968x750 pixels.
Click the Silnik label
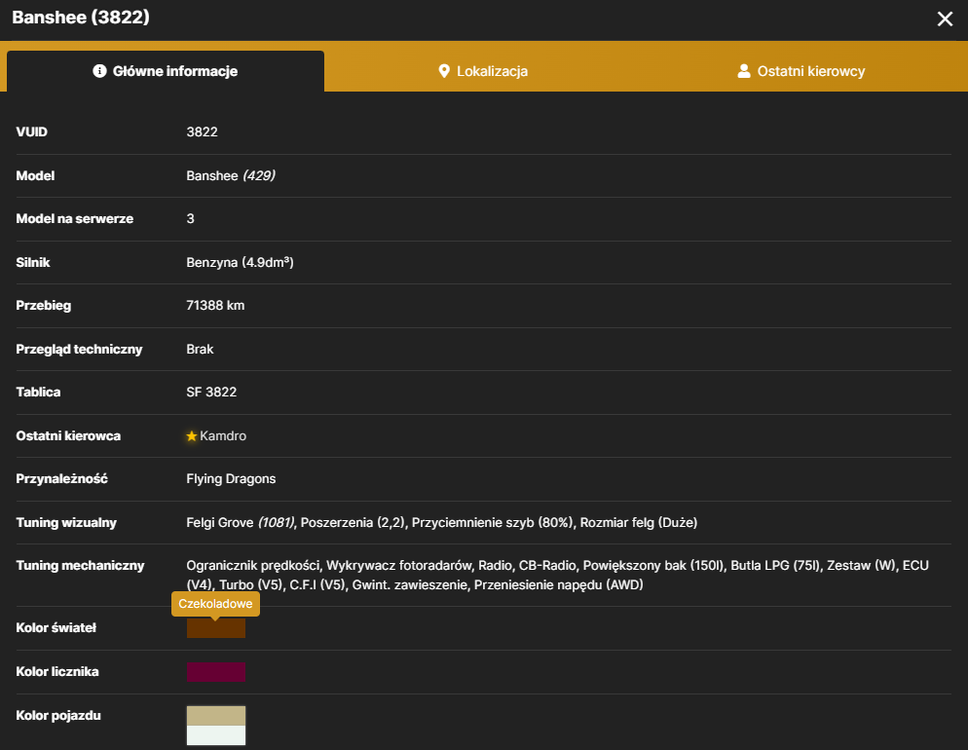click(33, 262)
